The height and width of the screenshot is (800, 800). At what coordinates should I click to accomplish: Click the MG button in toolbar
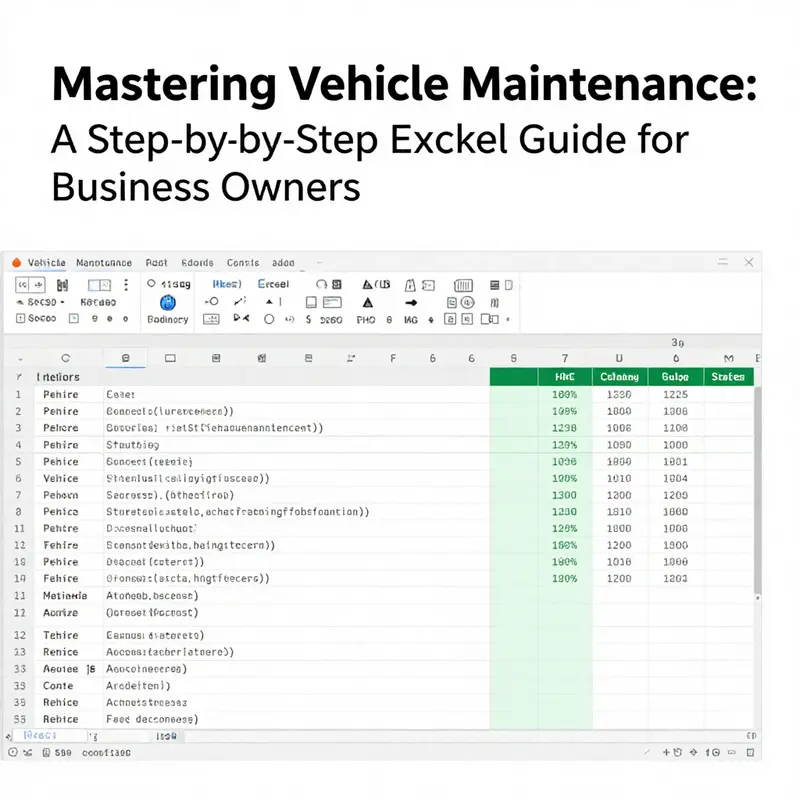click(411, 319)
